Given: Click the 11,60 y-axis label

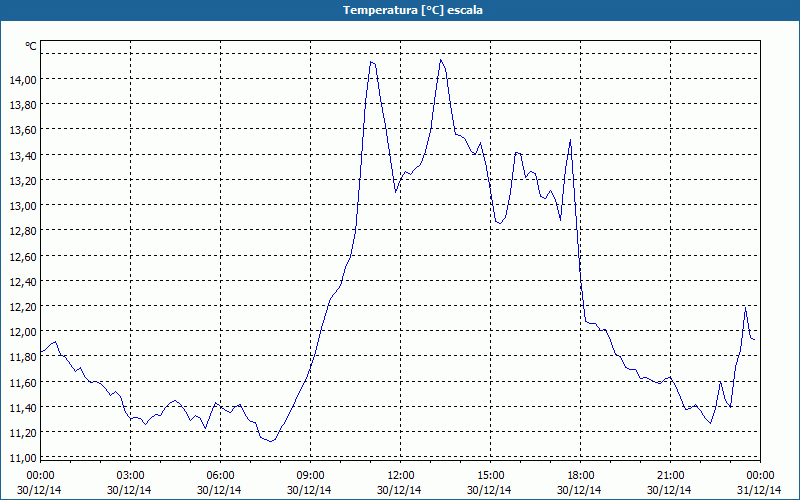Looking at the screenshot, I should [x=23, y=382].
